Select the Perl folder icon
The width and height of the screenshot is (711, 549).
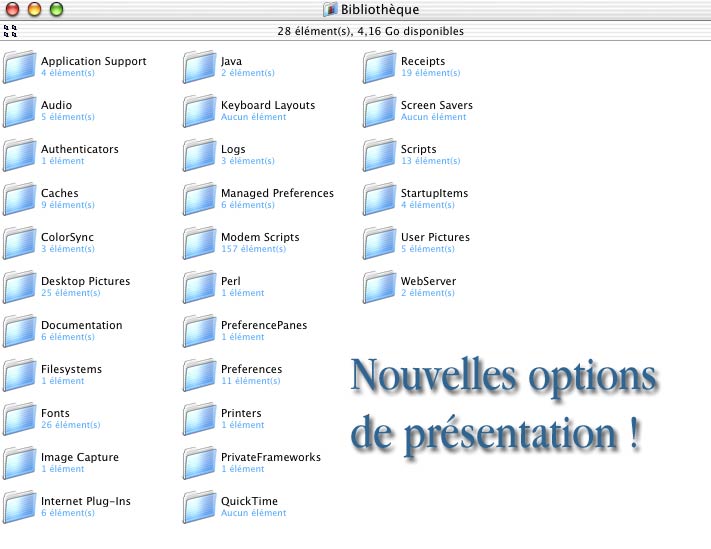click(200, 287)
